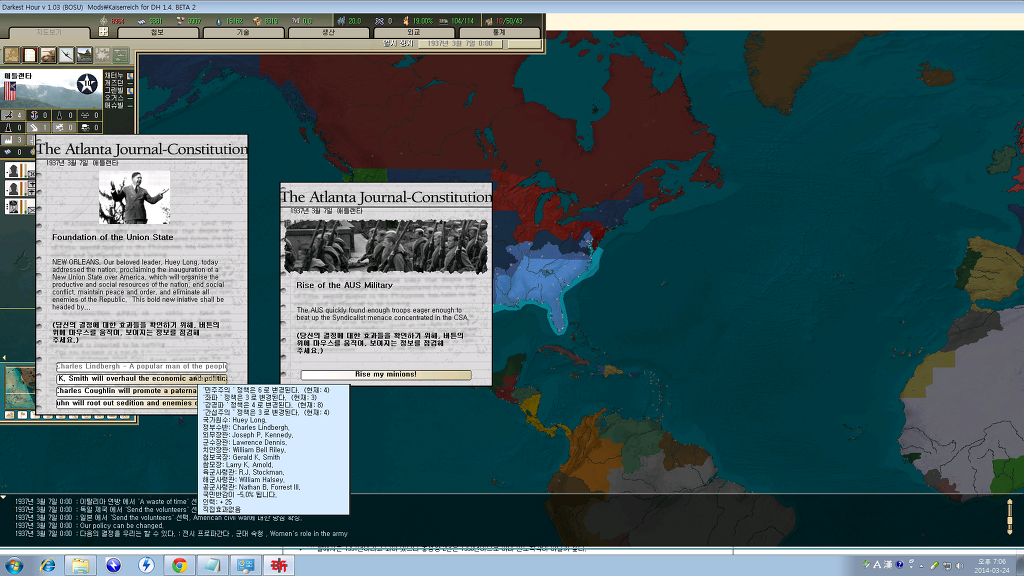
Task: Click the oil droplet resource icon
Action: (218, 21)
